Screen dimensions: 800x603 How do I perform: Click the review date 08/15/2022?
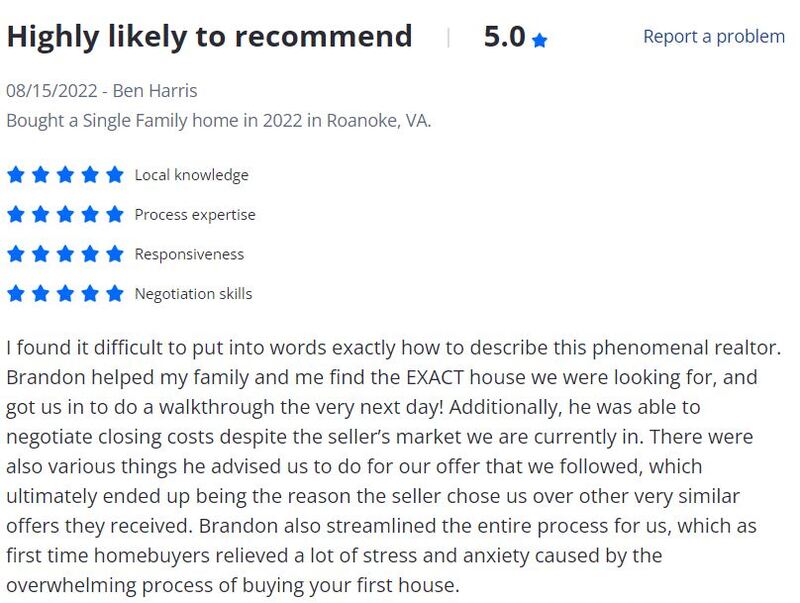pos(52,91)
